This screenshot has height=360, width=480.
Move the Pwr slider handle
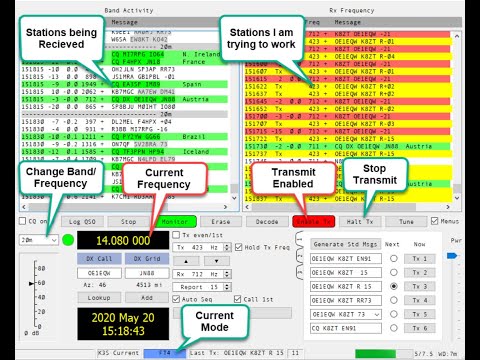[452, 256]
